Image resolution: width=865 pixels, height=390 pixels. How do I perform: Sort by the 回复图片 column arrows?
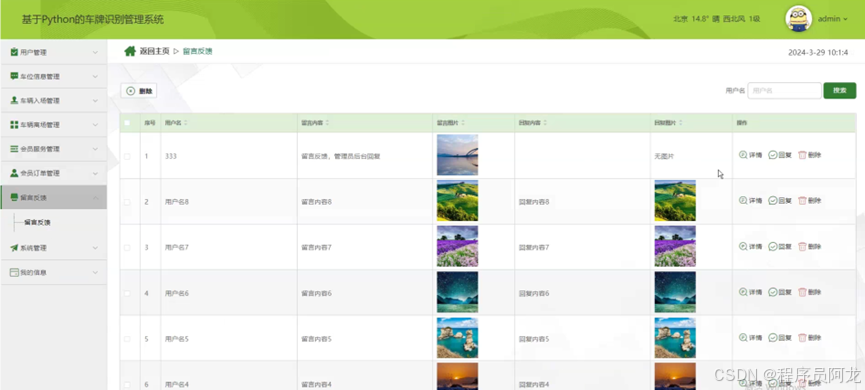(681, 123)
